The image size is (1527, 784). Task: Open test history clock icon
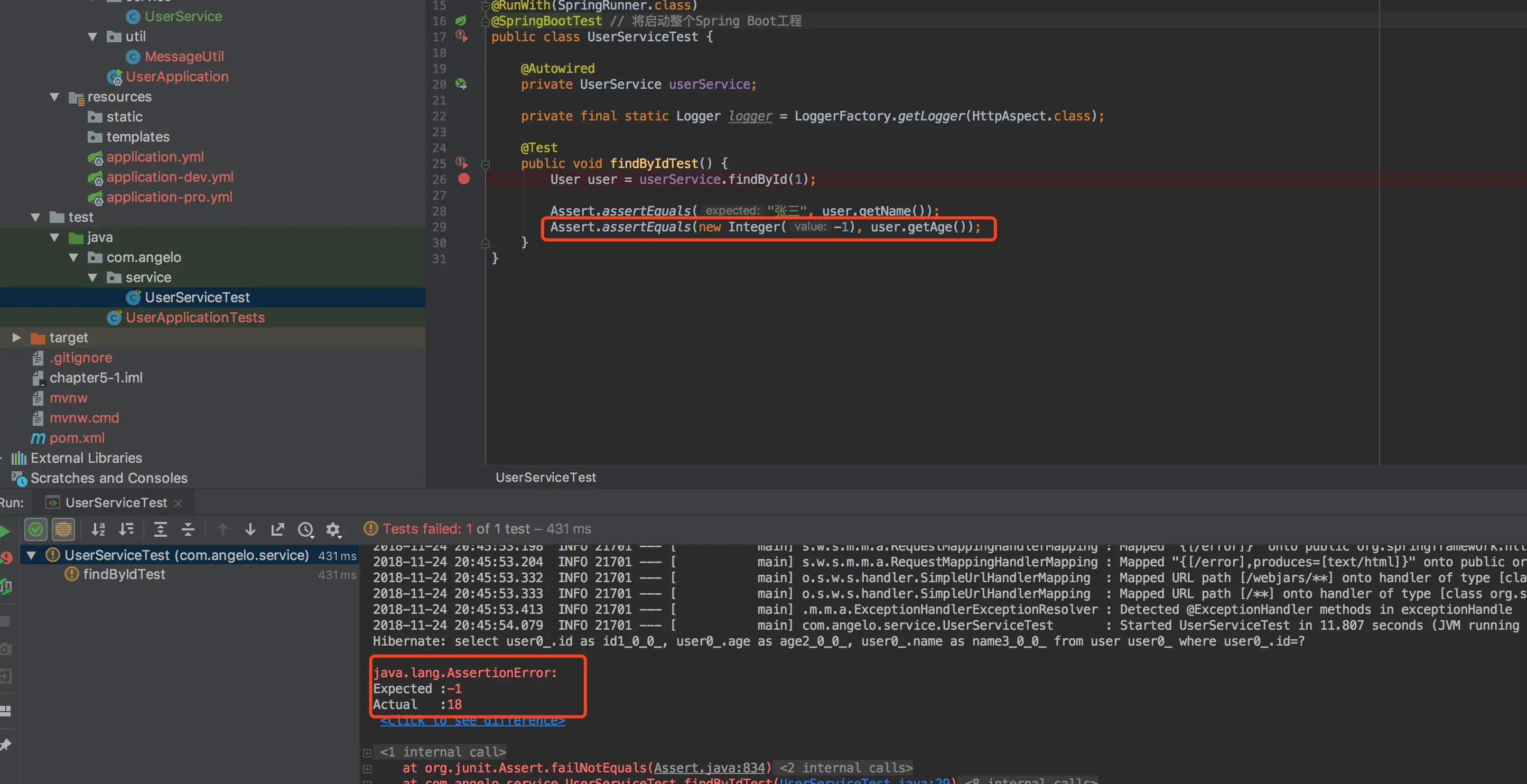306,529
